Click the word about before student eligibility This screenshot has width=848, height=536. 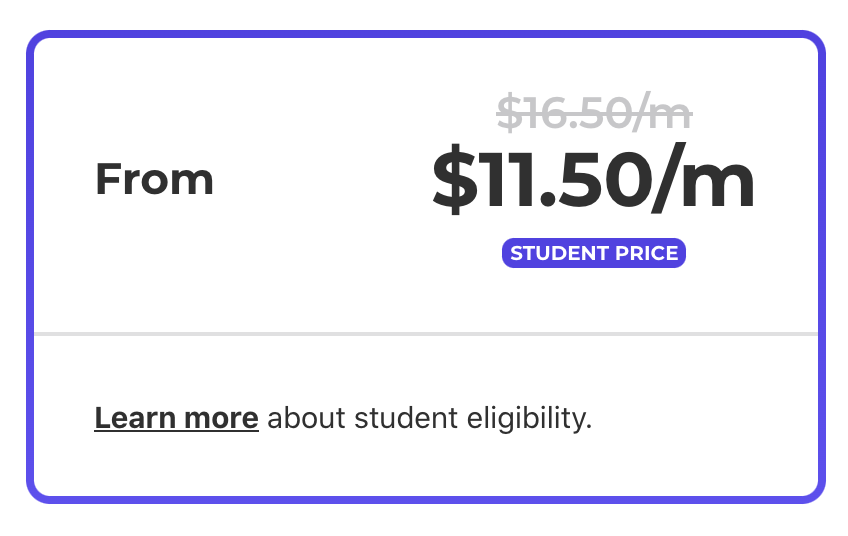tap(306, 419)
